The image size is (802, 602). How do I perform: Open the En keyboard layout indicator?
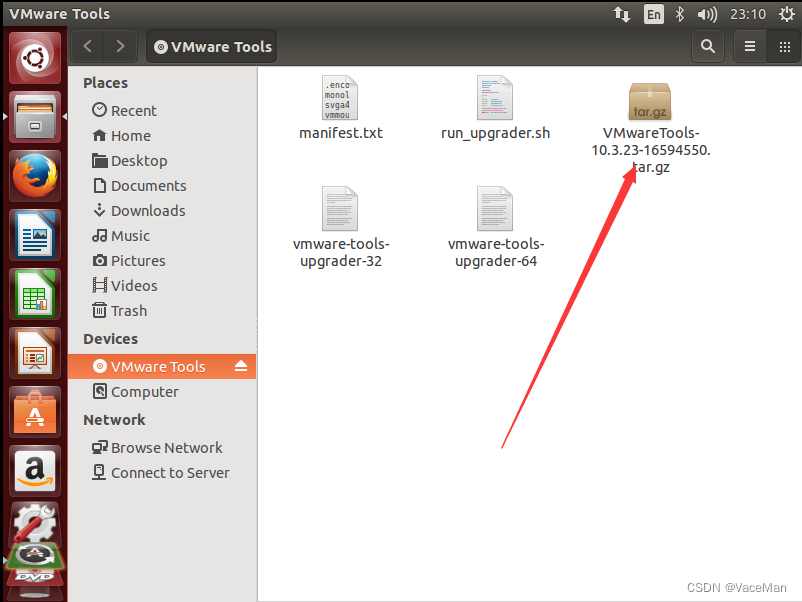pyautogui.click(x=652, y=14)
